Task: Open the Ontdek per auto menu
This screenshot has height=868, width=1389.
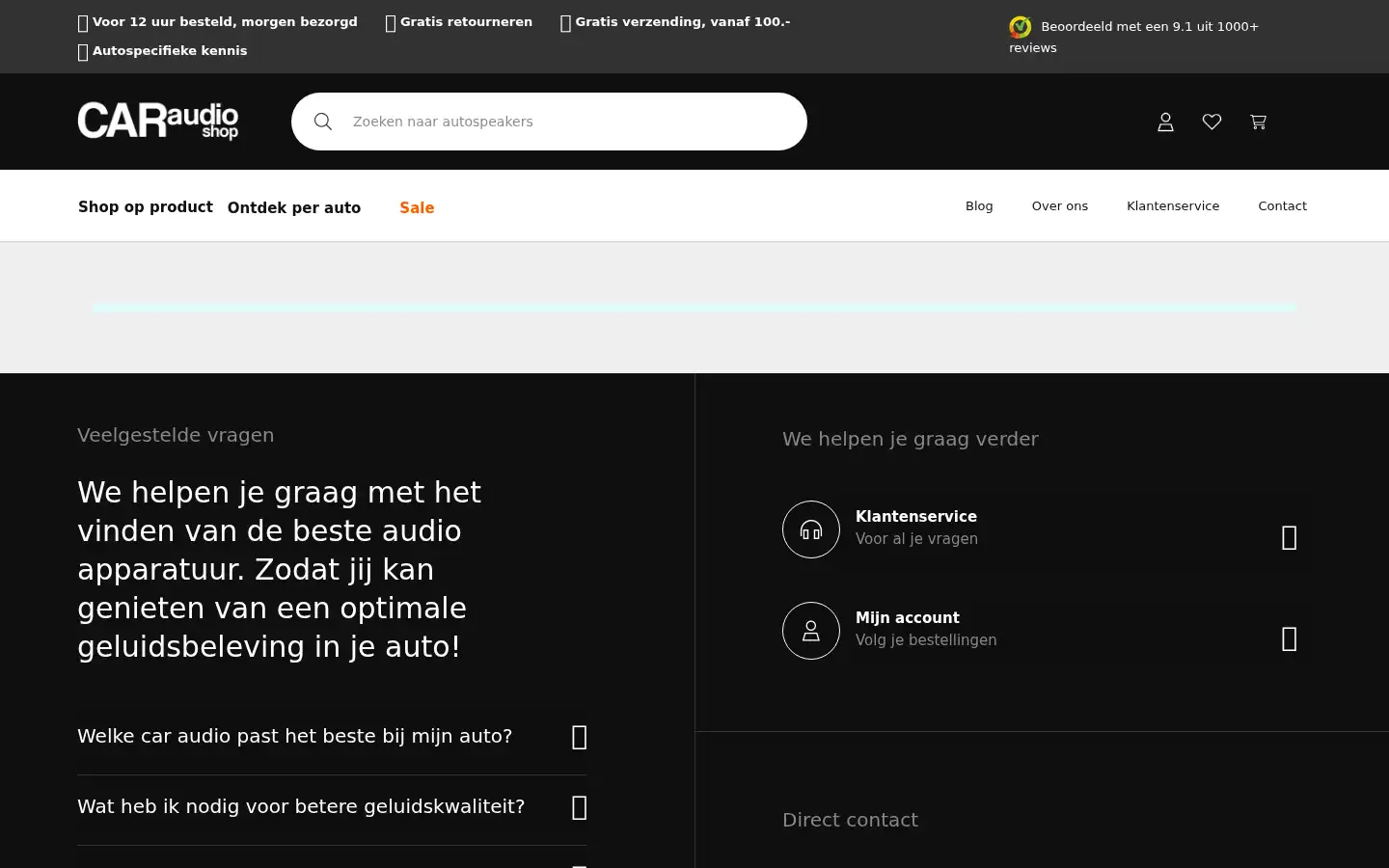Action: (x=294, y=207)
